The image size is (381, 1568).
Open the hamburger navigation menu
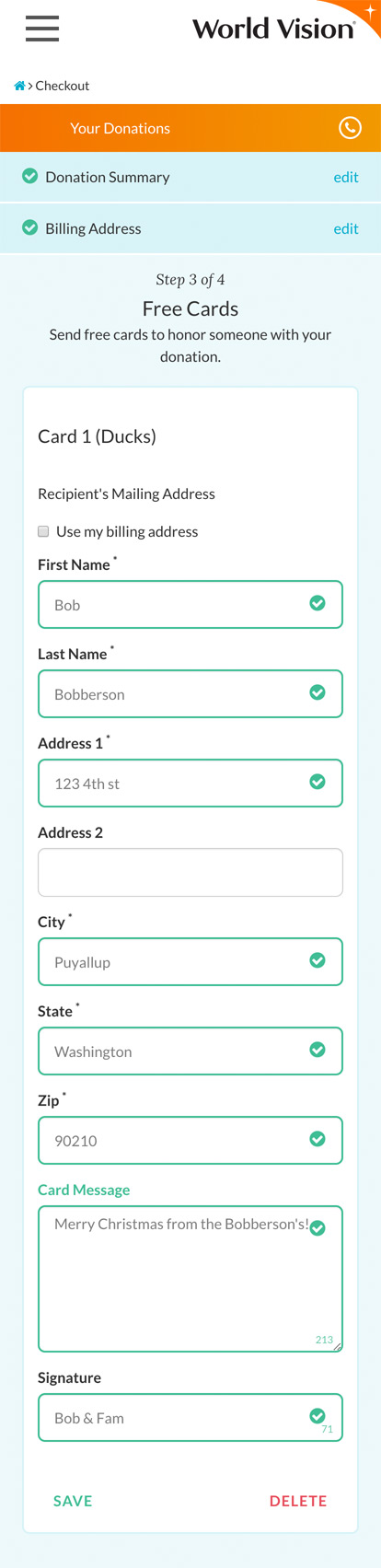42,29
